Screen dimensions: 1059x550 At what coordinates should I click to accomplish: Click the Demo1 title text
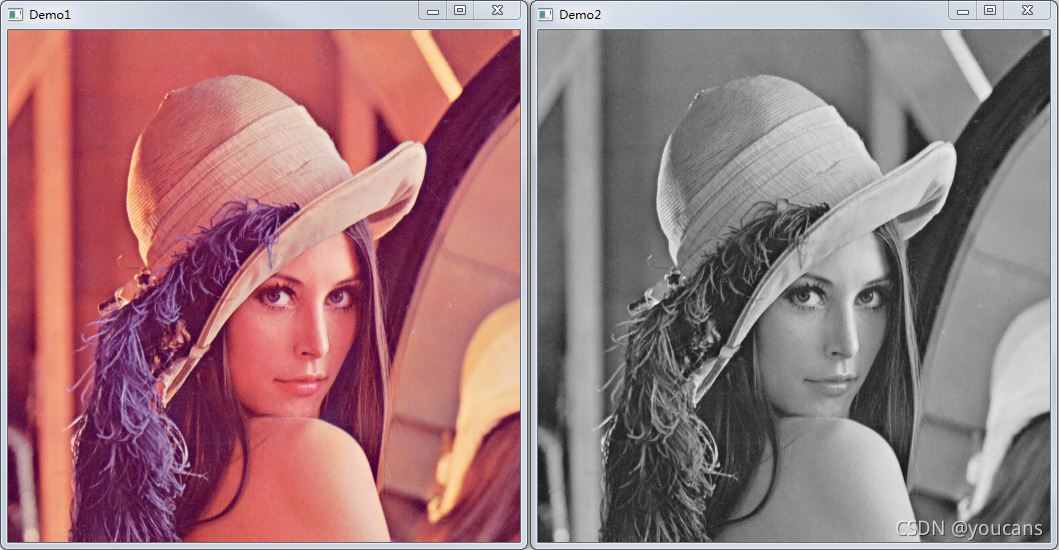[x=50, y=15]
